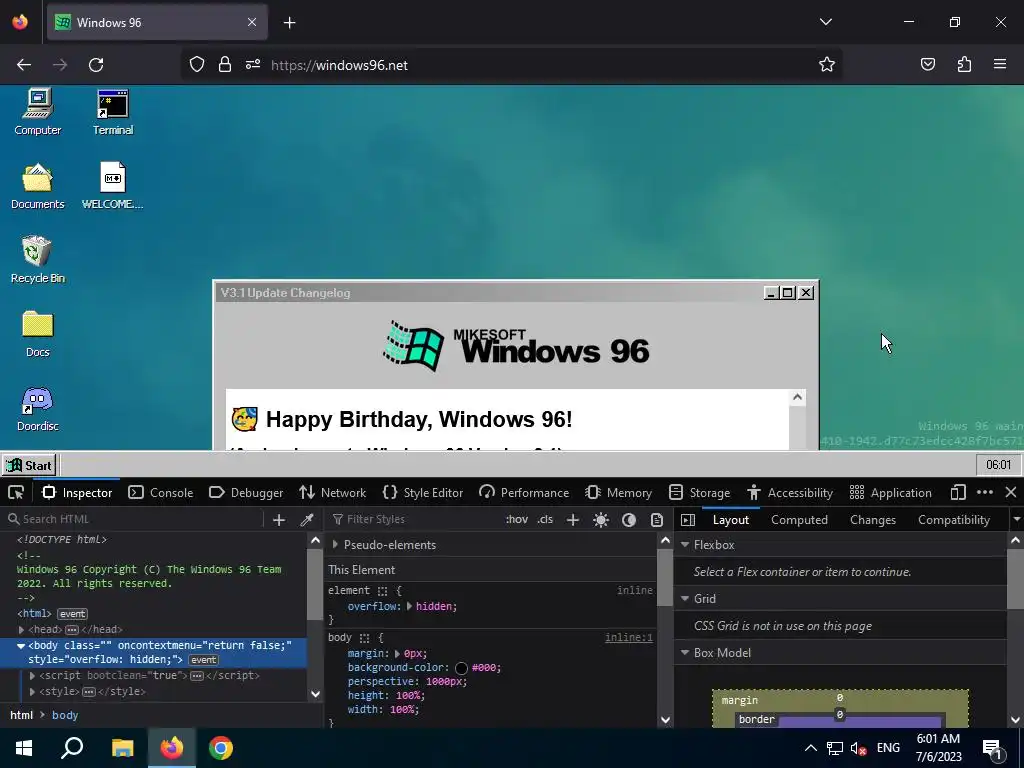Toggle dark color scheme simulation icon

pos(629,519)
